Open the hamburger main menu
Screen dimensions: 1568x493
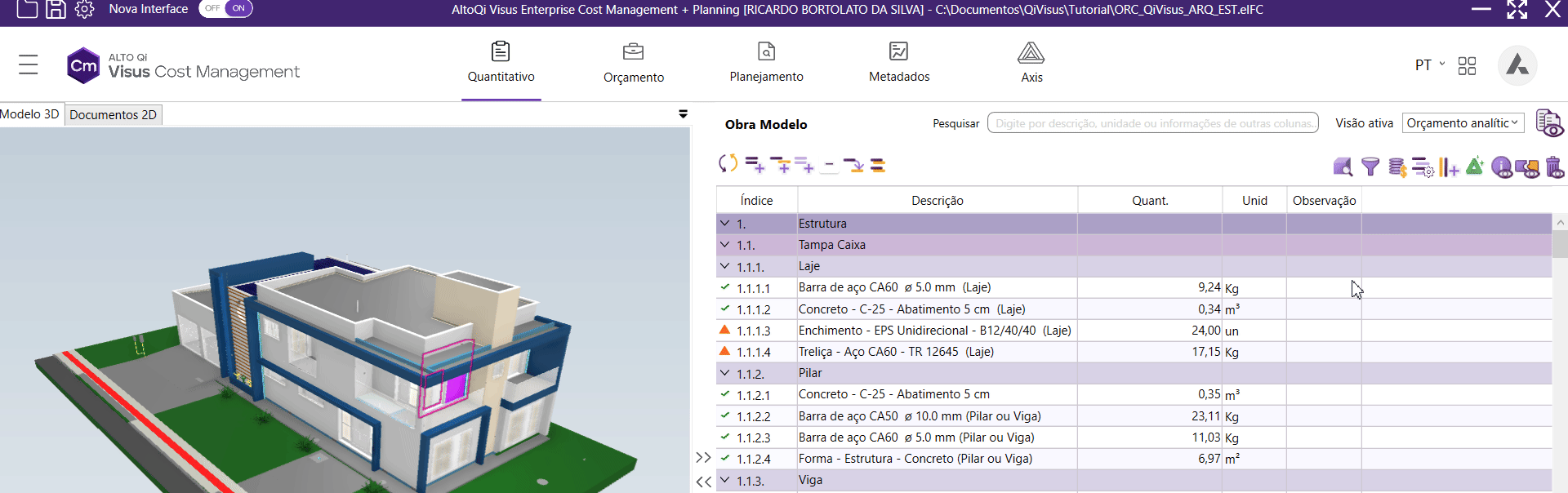[x=29, y=64]
